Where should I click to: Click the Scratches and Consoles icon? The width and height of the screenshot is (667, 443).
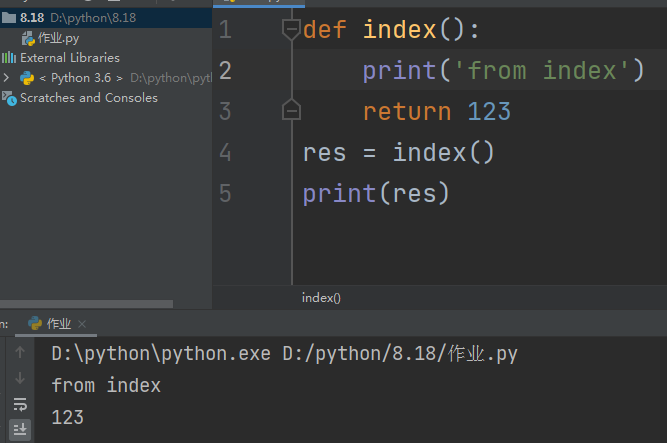click(x=9, y=98)
